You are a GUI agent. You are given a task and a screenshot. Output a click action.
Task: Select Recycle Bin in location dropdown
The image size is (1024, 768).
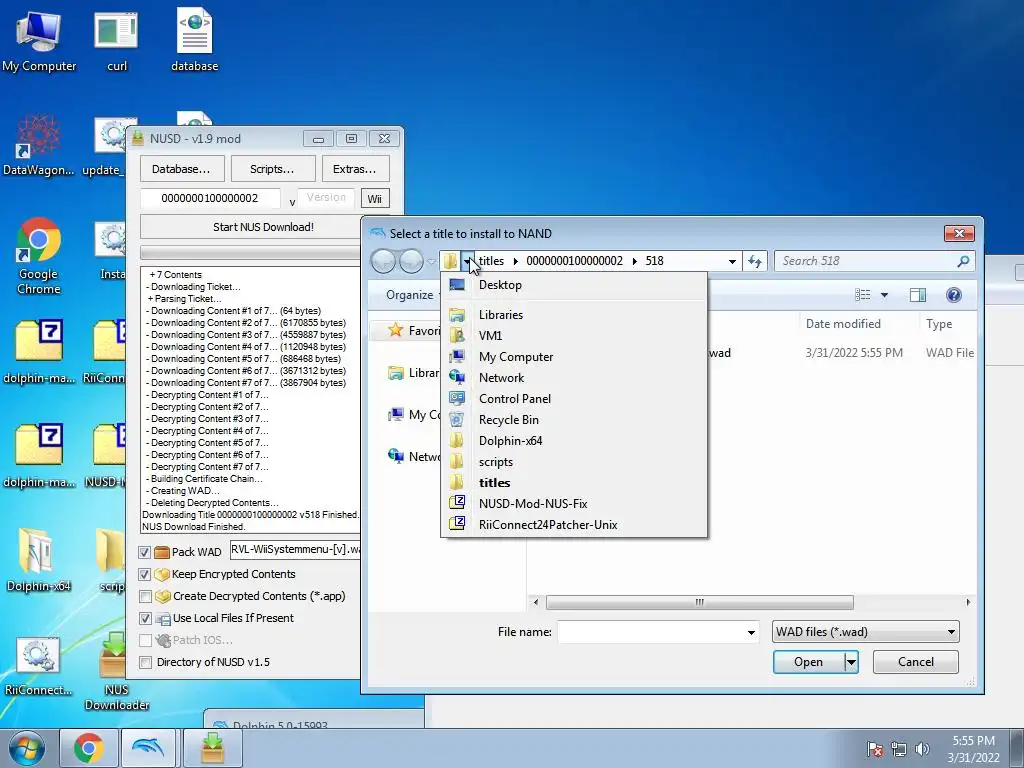coord(574,420)
